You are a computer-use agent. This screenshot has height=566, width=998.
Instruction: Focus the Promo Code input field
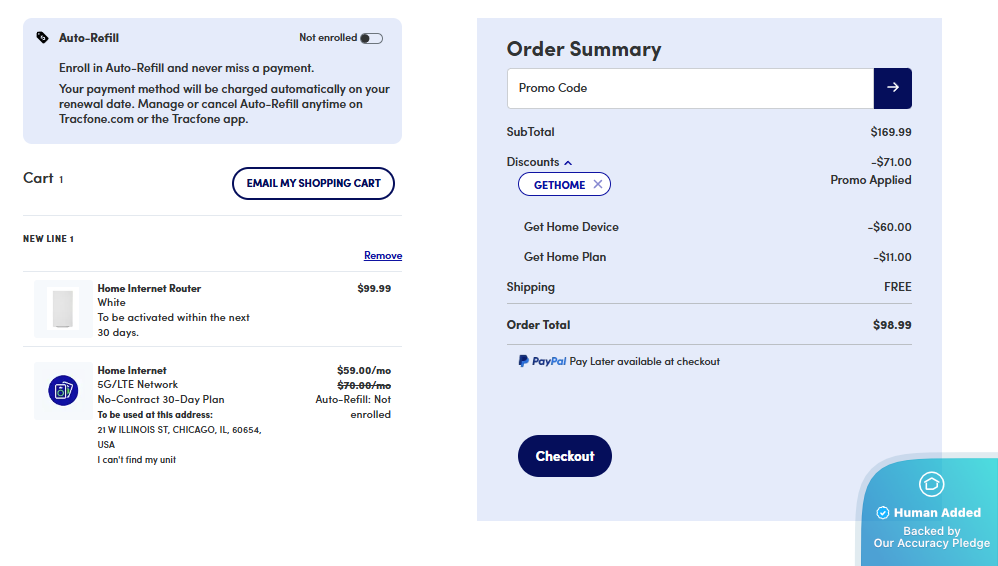[x=690, y=88]
